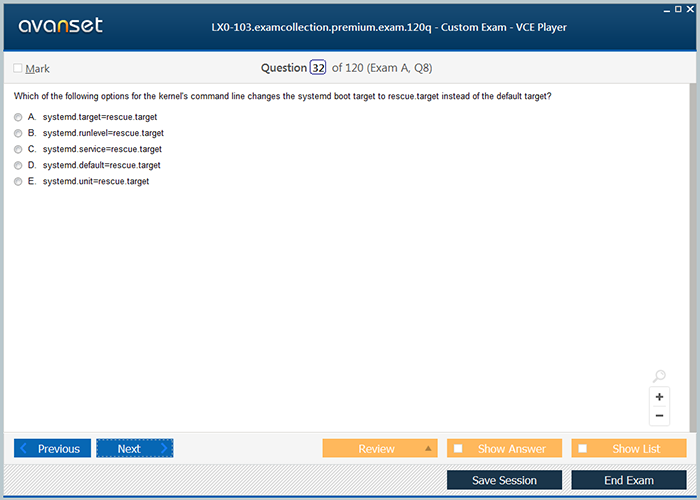This screenshot has height=500, width=700.
Task: Expand the Review dropdown
Action: click(379, 448)
